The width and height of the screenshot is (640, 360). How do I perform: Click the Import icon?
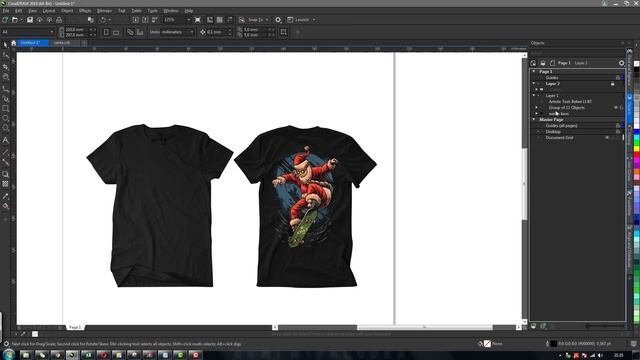click(x=136, y=20)
